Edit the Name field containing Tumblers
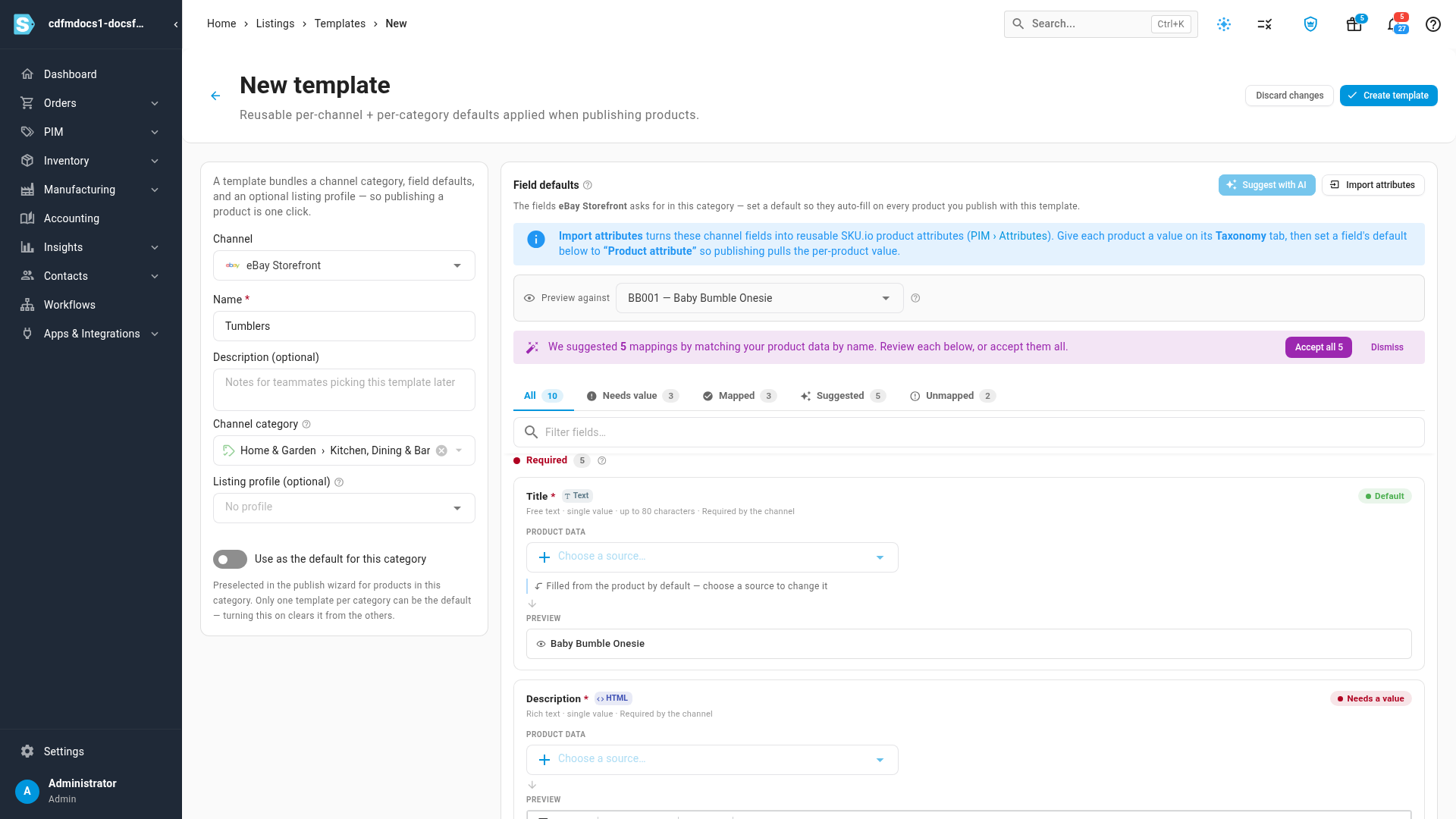Viewport: 1456px width, 819px height. tap(344, 326)
